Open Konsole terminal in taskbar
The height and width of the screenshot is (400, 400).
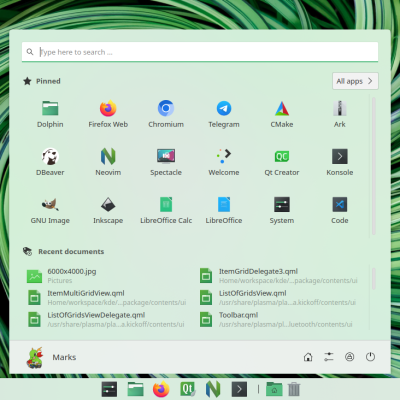(x=239, y=389)
